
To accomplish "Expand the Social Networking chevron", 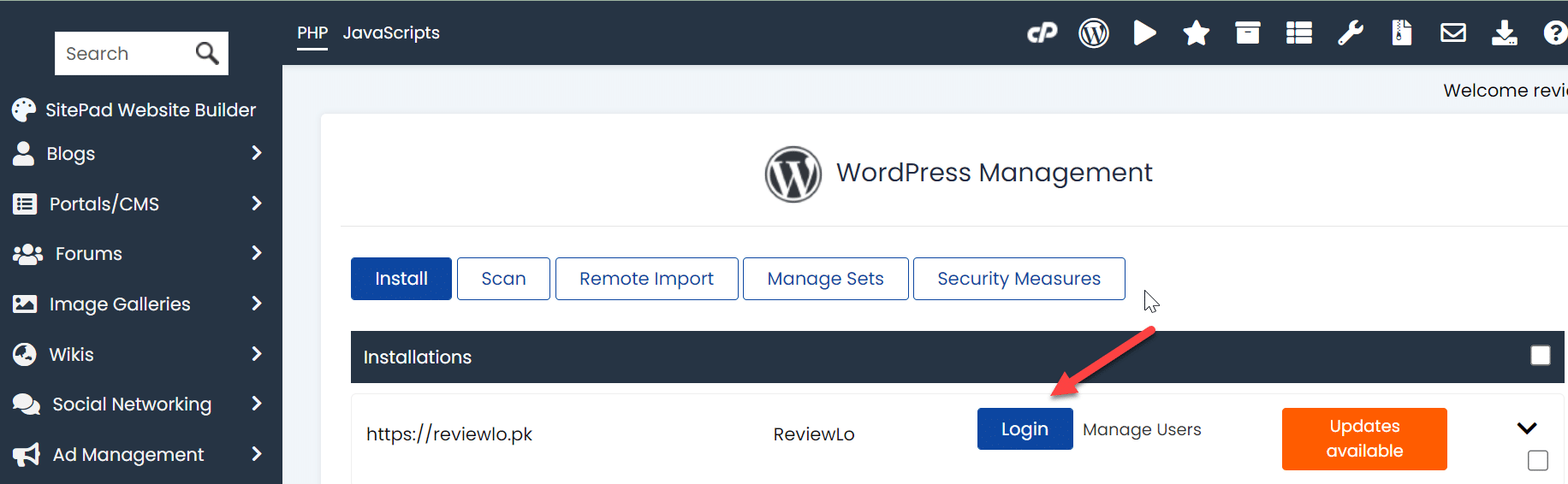I will [x=257, y=404].
